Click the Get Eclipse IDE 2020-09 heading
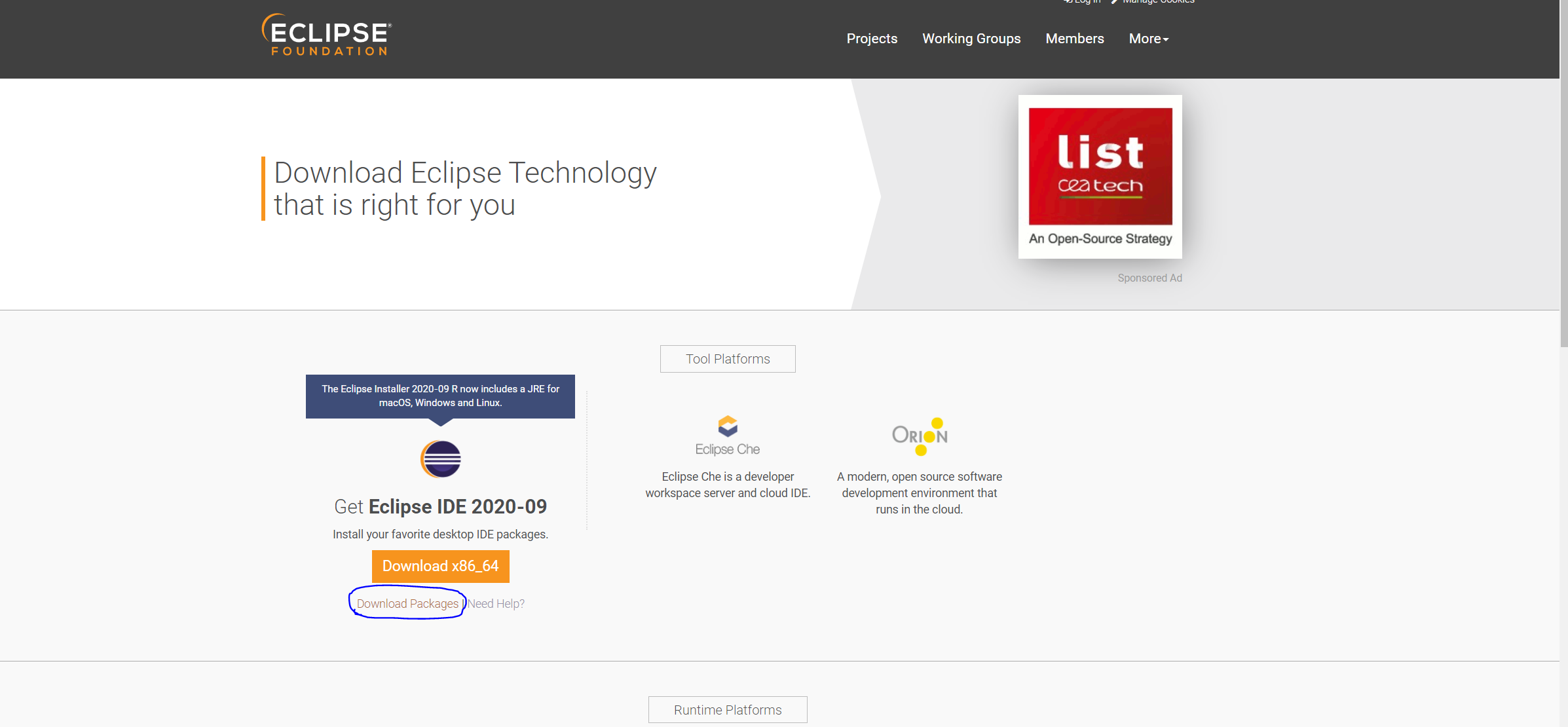 pos(441,506)
